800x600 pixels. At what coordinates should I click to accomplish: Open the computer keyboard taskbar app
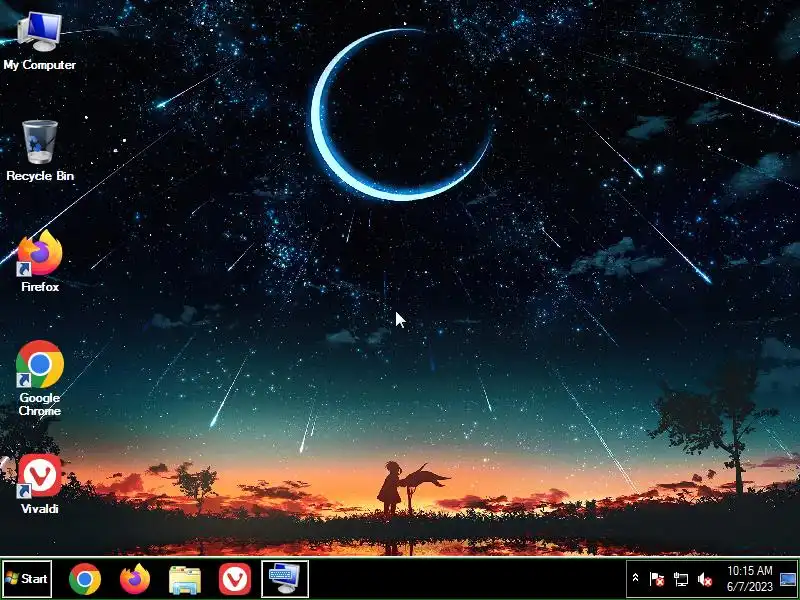pos(285,579)
